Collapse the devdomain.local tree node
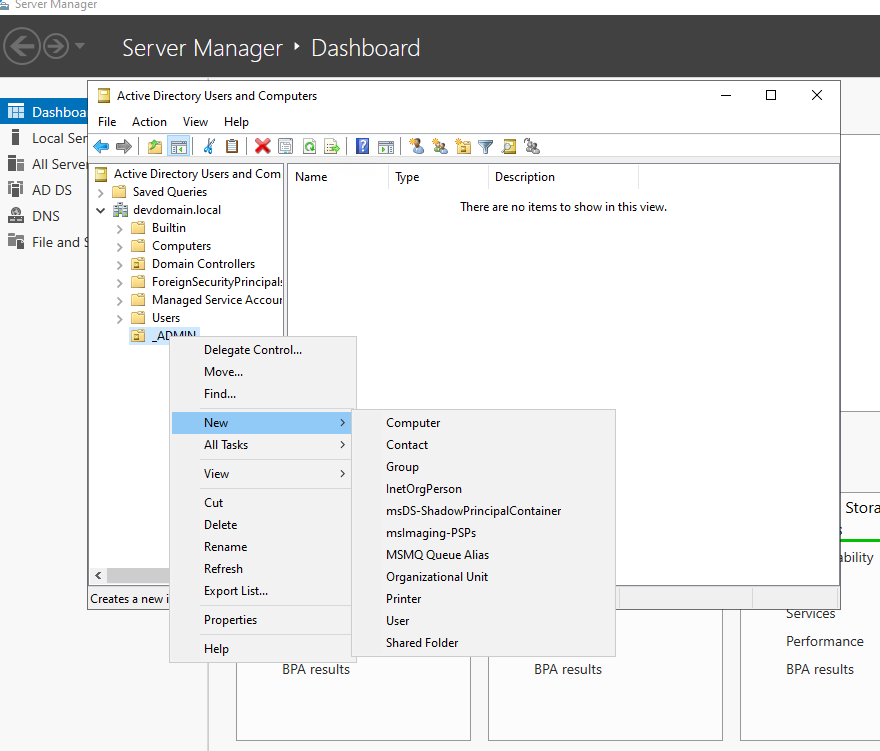Image resolution: width=880 pixels, height=751 pixels. point(100,210)
